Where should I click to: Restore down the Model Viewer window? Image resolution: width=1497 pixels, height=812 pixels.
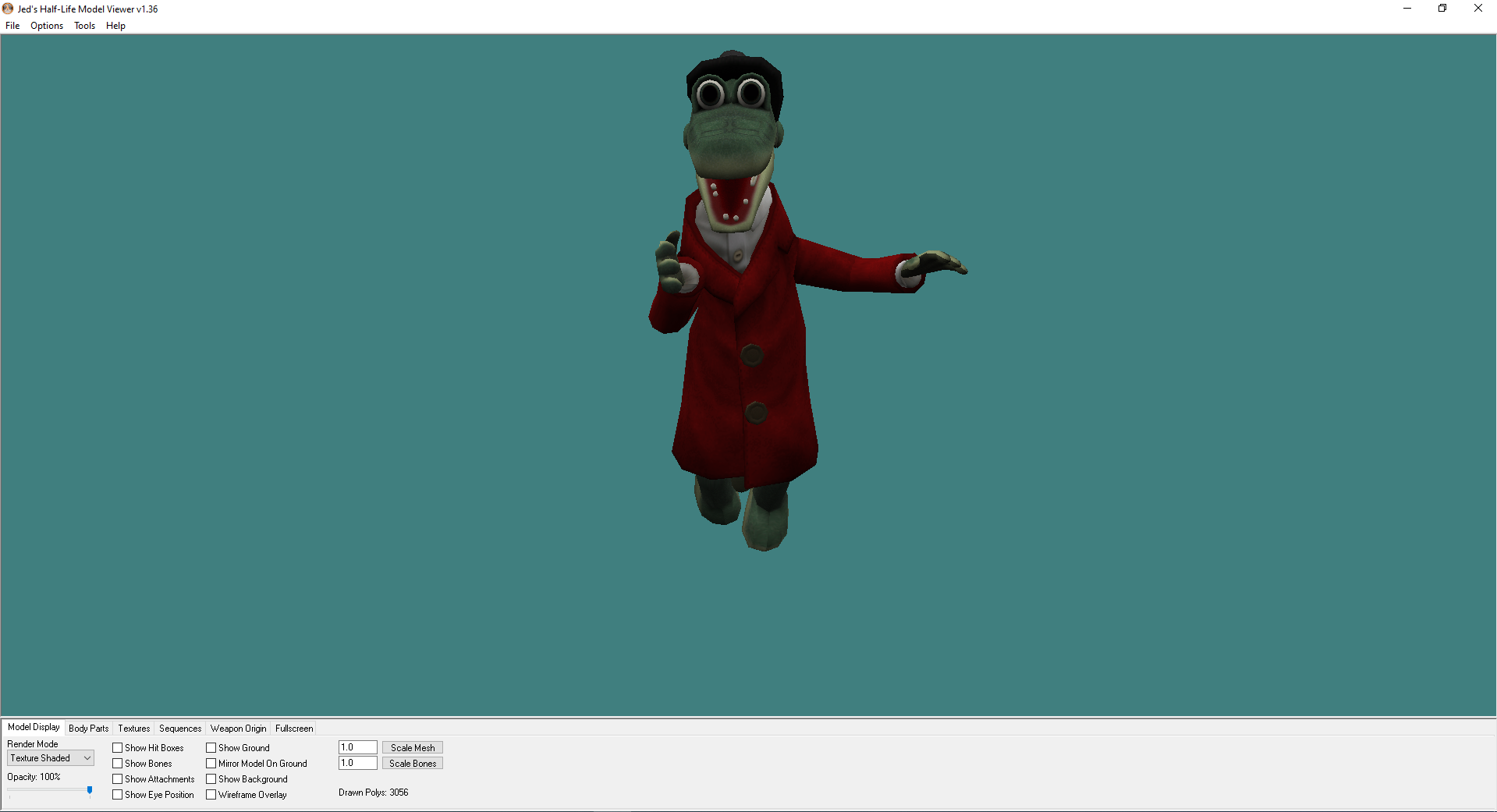(1442, 9)
